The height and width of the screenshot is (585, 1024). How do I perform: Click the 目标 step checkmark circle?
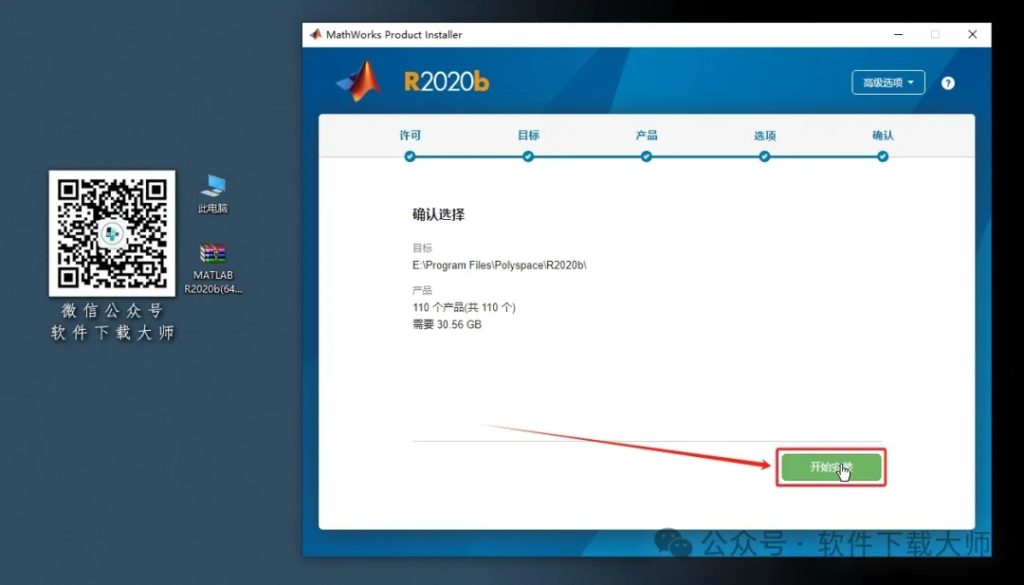point(528,156)
